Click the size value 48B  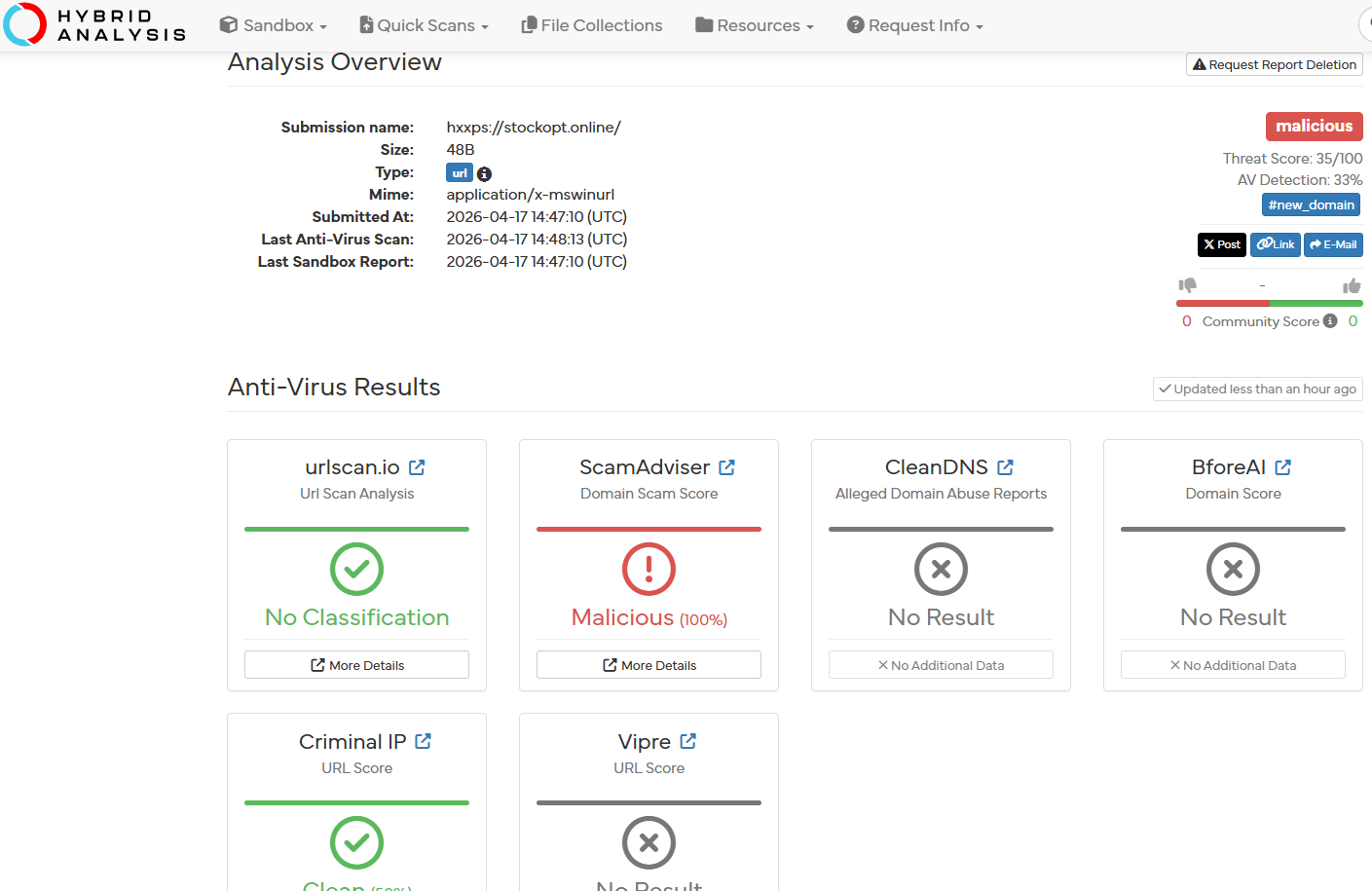(x=461, y=150)
